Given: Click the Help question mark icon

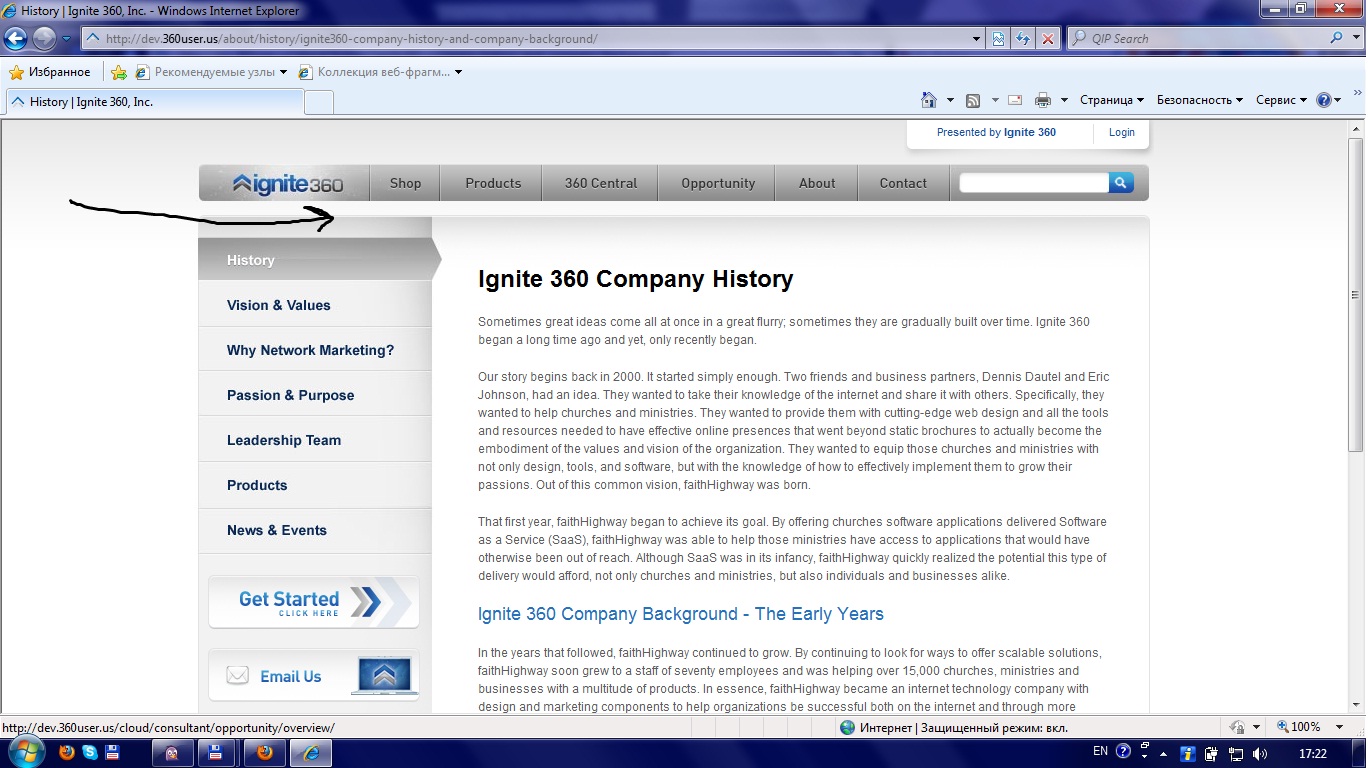Looking at the screenshot, I should tap(1324, 100).
